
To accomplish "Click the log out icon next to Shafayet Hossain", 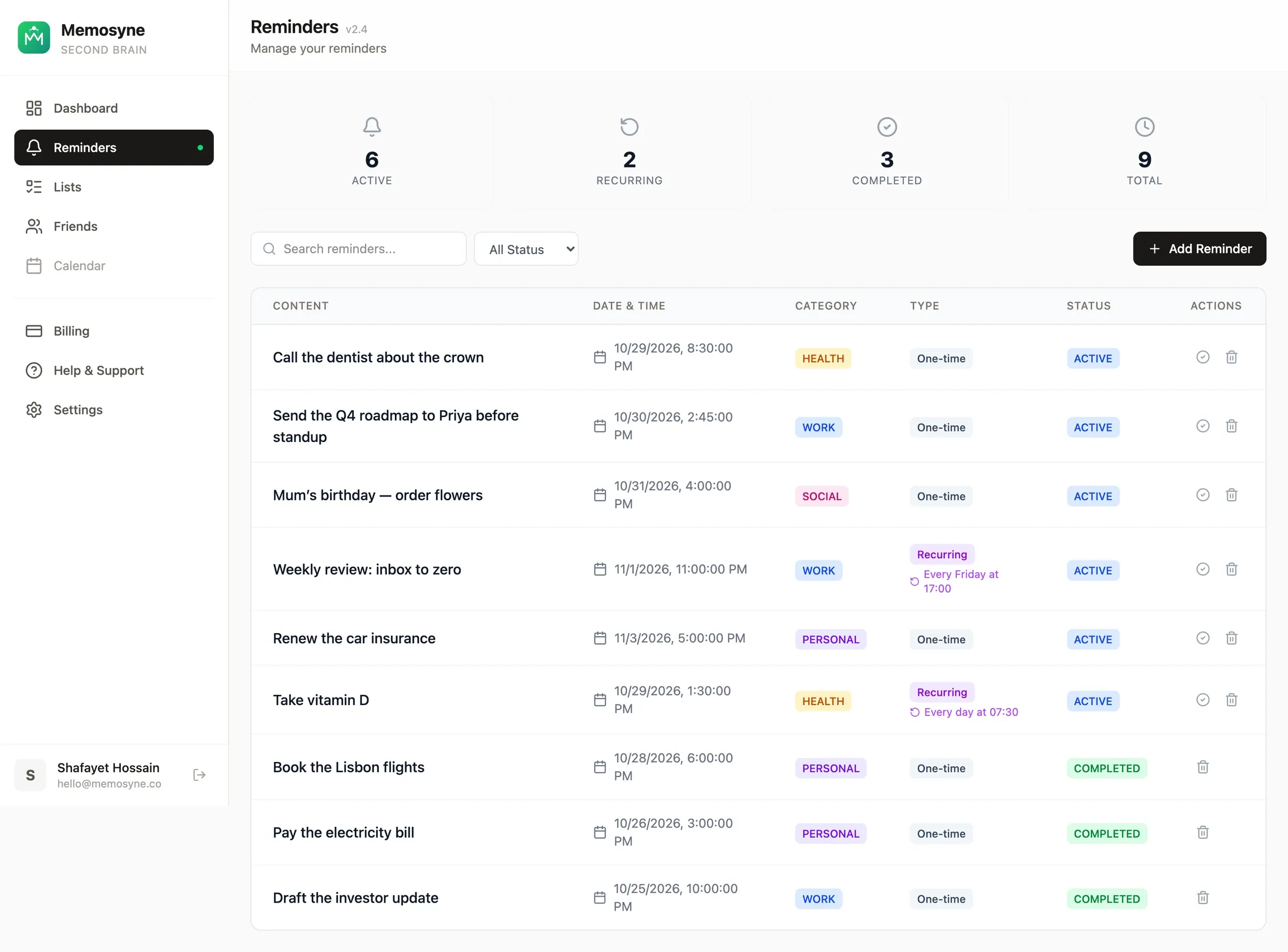I will 199,775.
